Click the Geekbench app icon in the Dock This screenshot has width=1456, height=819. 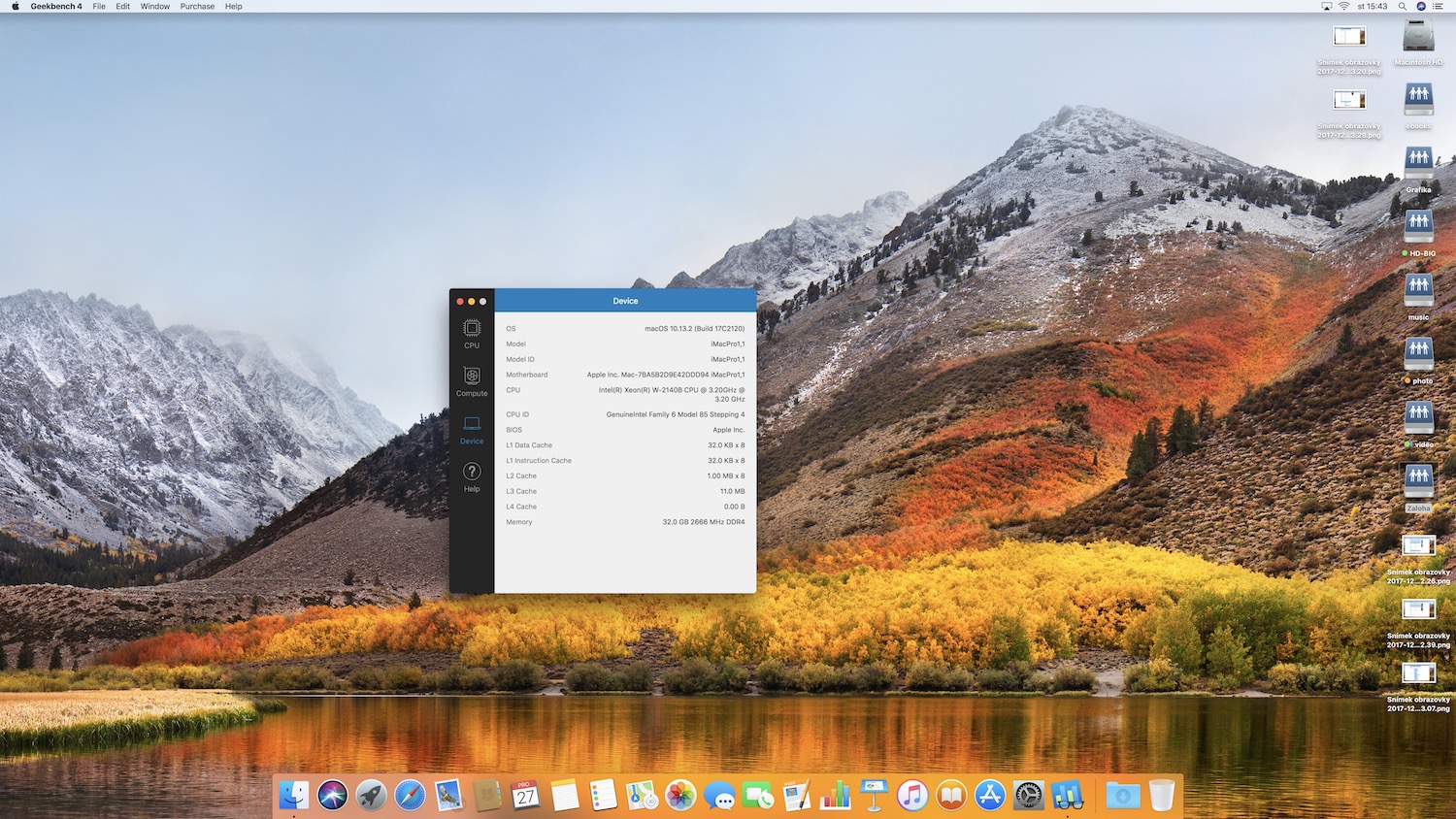pyautogui.click(x=1067, y=796)
